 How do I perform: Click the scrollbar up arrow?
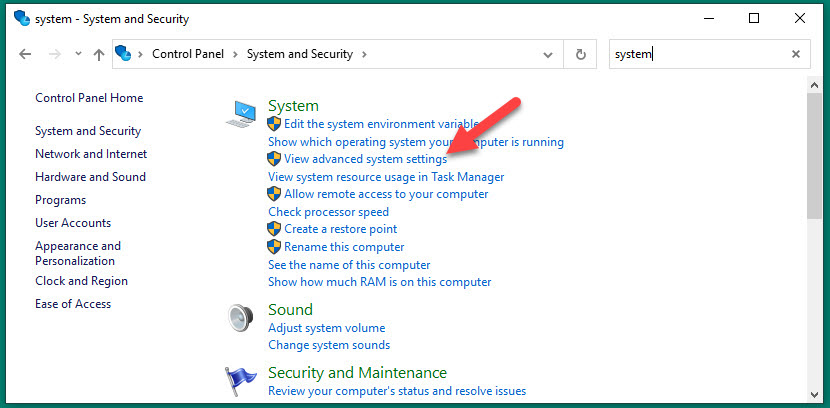[x=815, y=85]
